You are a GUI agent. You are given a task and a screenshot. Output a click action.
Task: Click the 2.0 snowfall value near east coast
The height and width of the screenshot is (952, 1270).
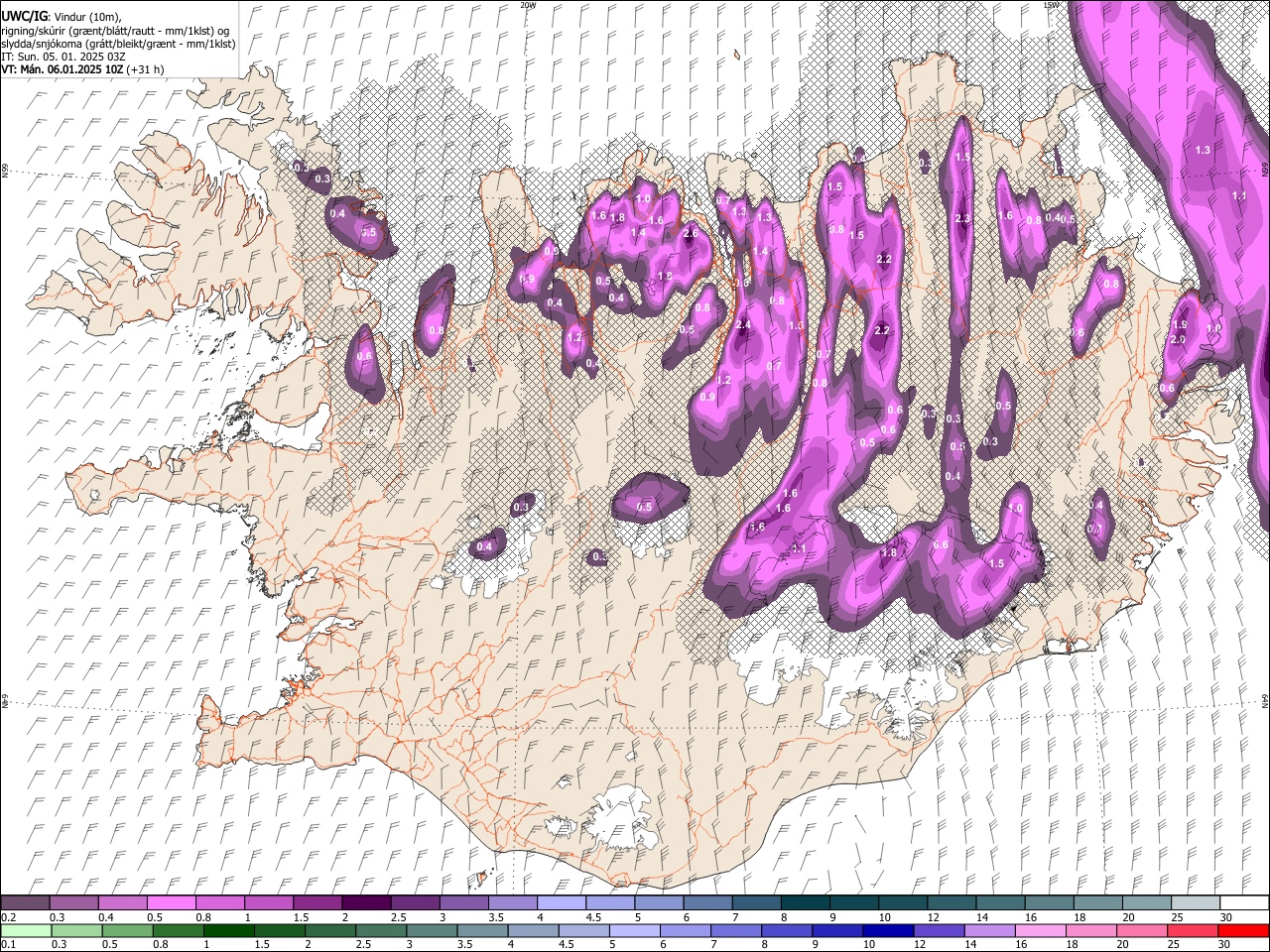click(x=1178, y=340)
